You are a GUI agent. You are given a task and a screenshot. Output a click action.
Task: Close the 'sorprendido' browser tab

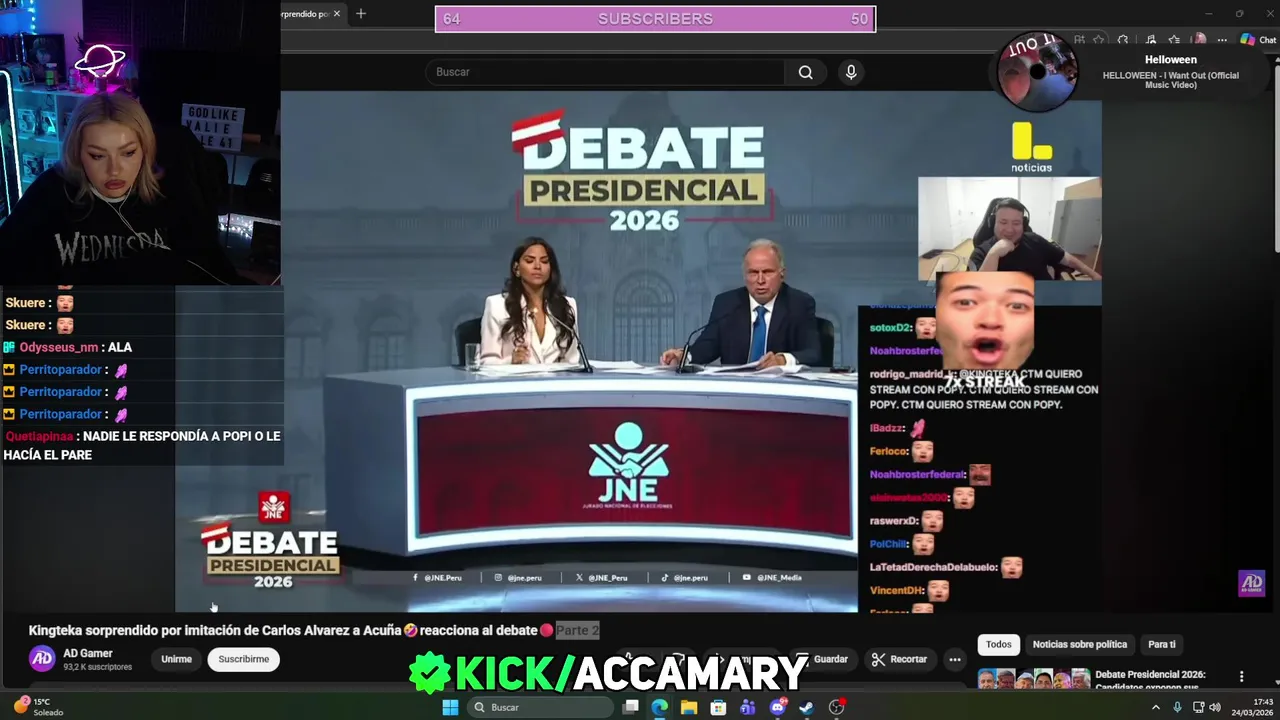tap(337, 14)
